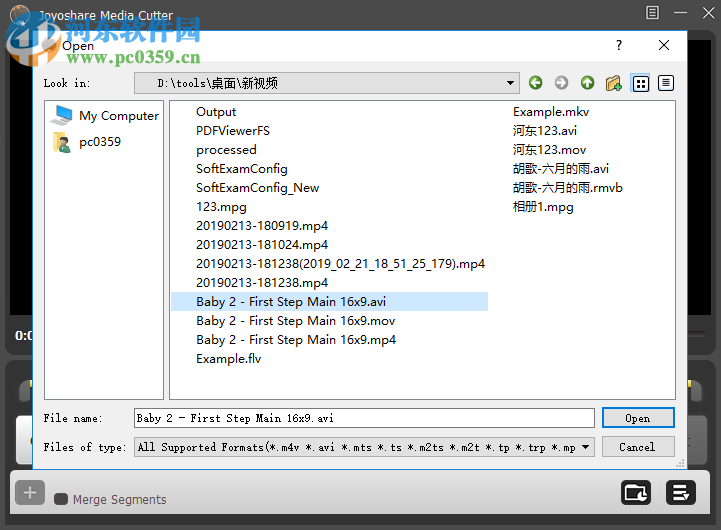Select file Example.flv
The height and width of the screenshot is (530, 721).
click(228, 359)
